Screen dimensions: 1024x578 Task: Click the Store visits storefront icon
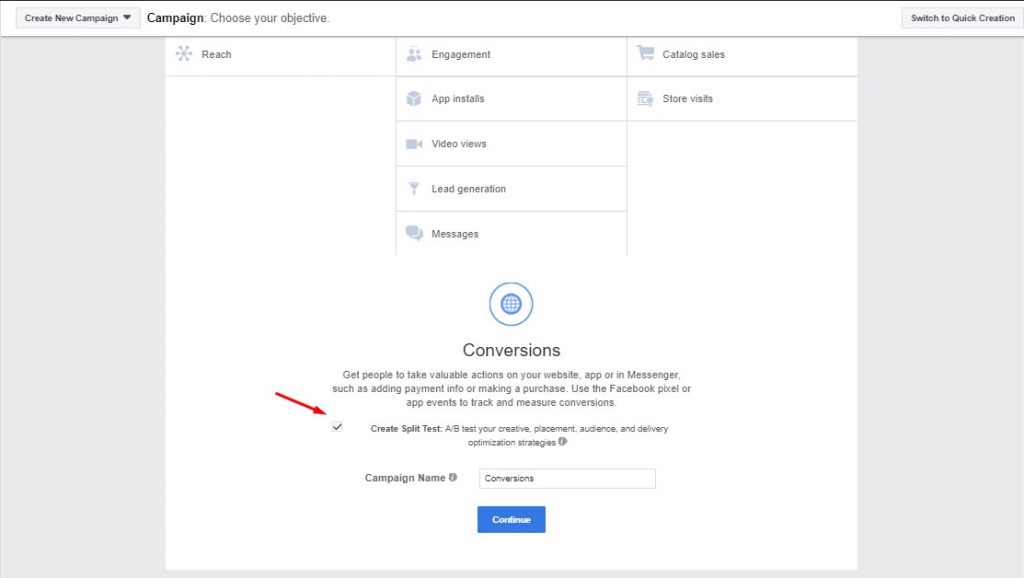(645, 98)
